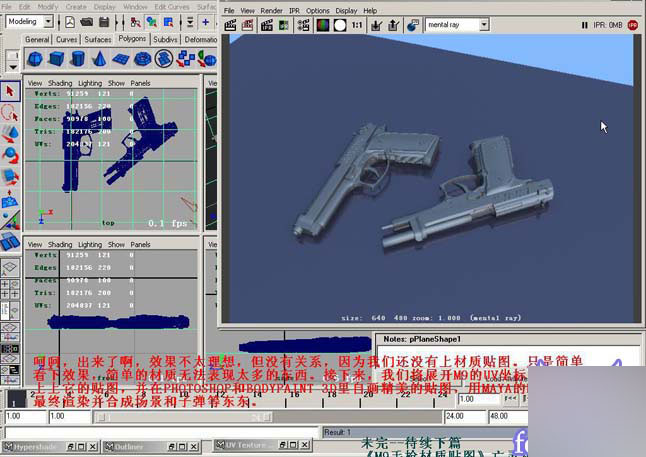Toggle select by object type mode
This screenshot has height=457, width=646.
(x=152, y=22)
